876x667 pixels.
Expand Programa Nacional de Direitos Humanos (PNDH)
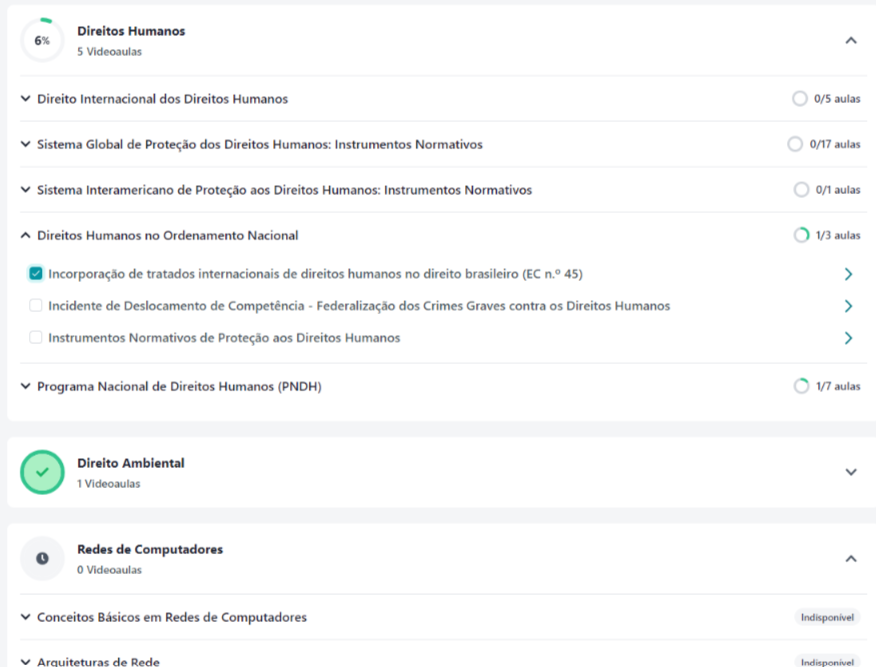pyautogui.click(x=25, y=386)
